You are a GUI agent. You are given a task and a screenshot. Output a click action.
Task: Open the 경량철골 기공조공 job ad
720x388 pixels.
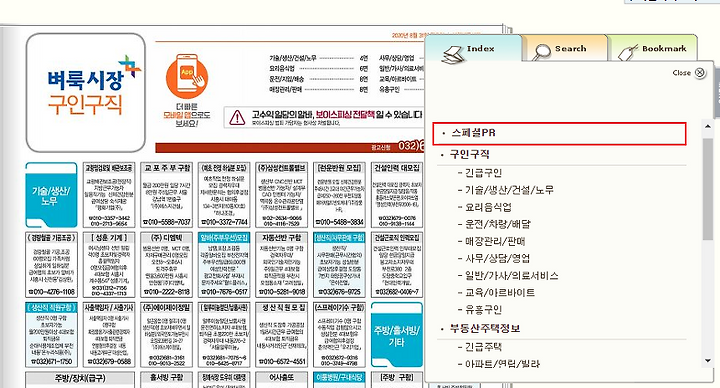point(51,264)
